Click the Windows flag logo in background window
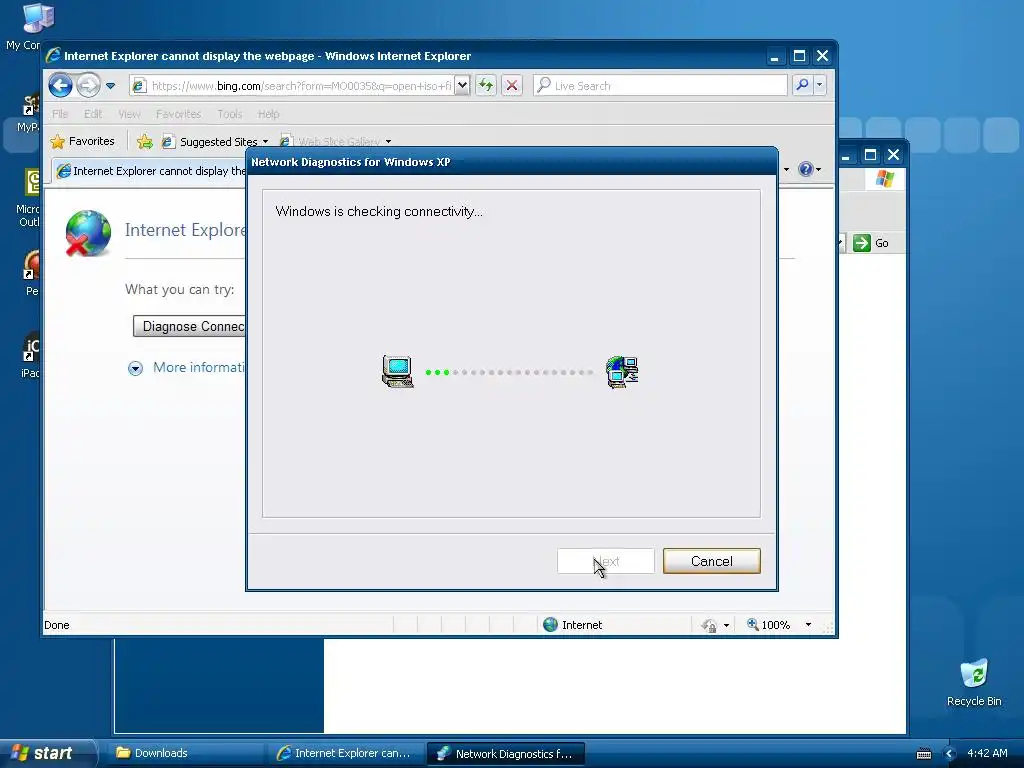This screenshot has width=1024, height=768. (885, 178)
